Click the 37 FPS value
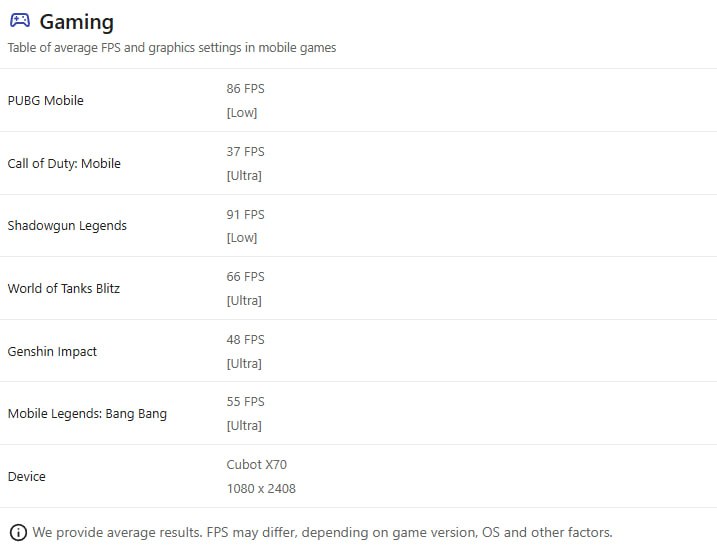The height and width of the screenshot is (555, 717). coord(245,151)
